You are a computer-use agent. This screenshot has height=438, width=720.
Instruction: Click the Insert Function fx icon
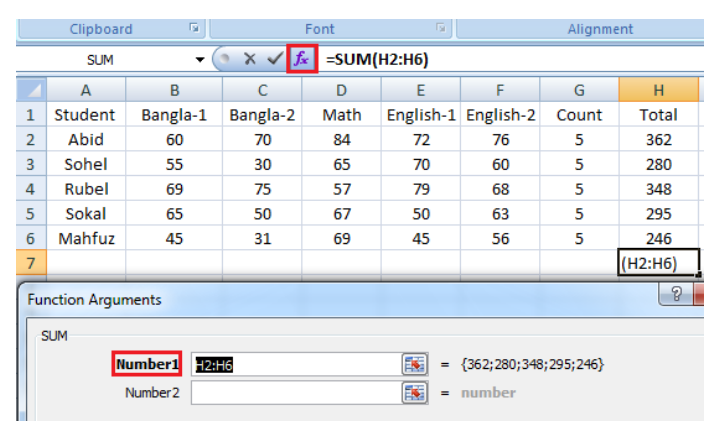click(302, 59)
